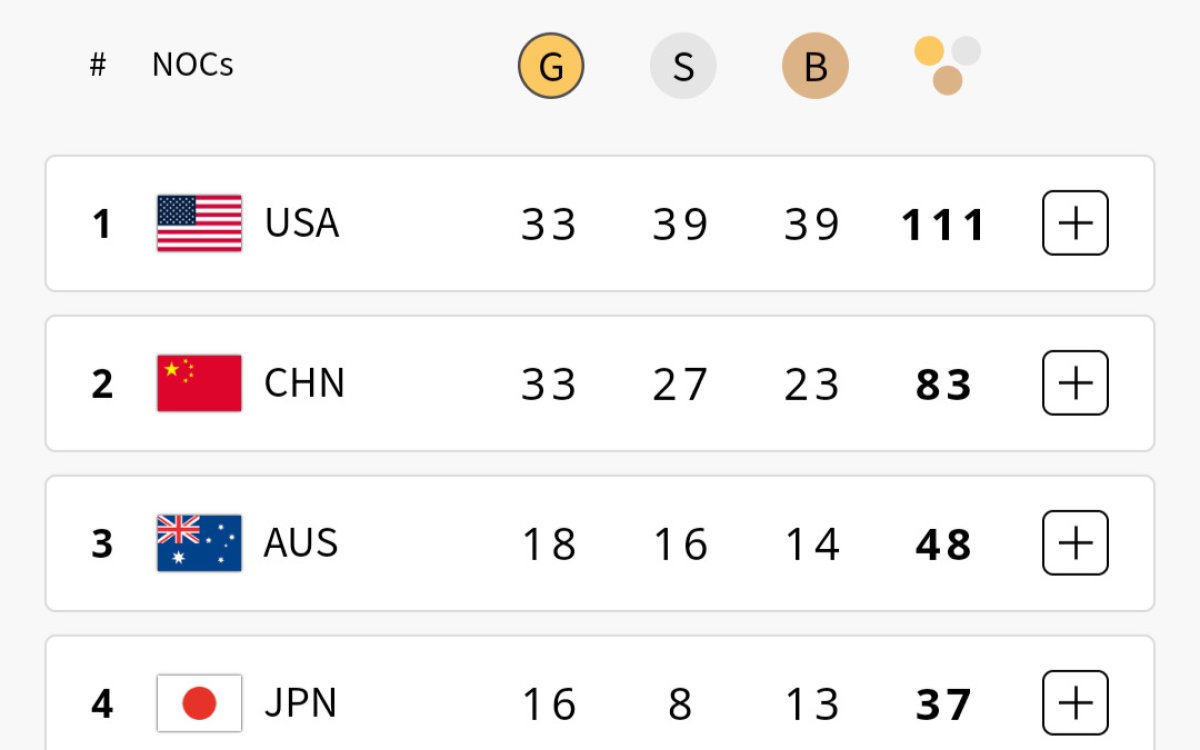Click the silver medal S icon
This screenshot has height=750, width=1200.
[x=683, y=66]
